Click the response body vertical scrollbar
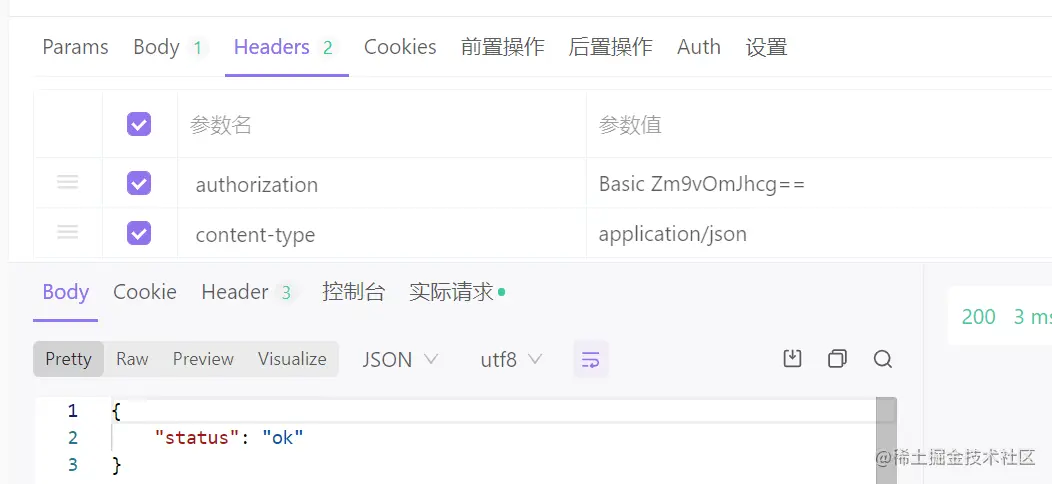Viewport: 1052px width, 484px height. click(x=886, y=440)
